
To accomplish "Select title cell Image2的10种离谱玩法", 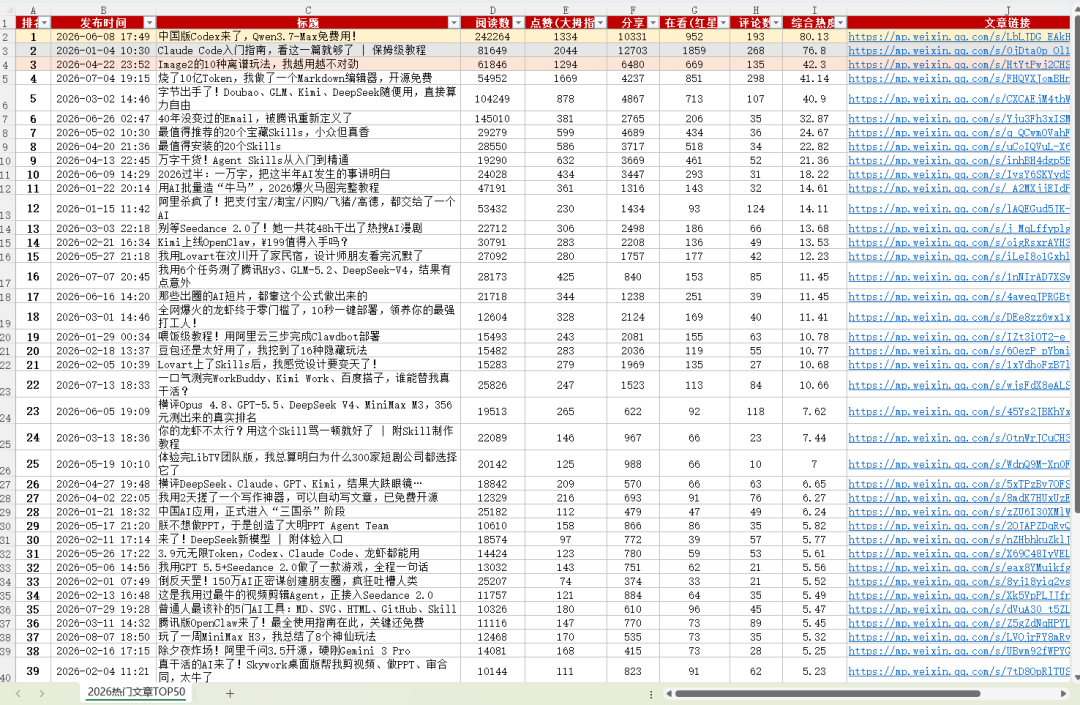I will (308, 64).
